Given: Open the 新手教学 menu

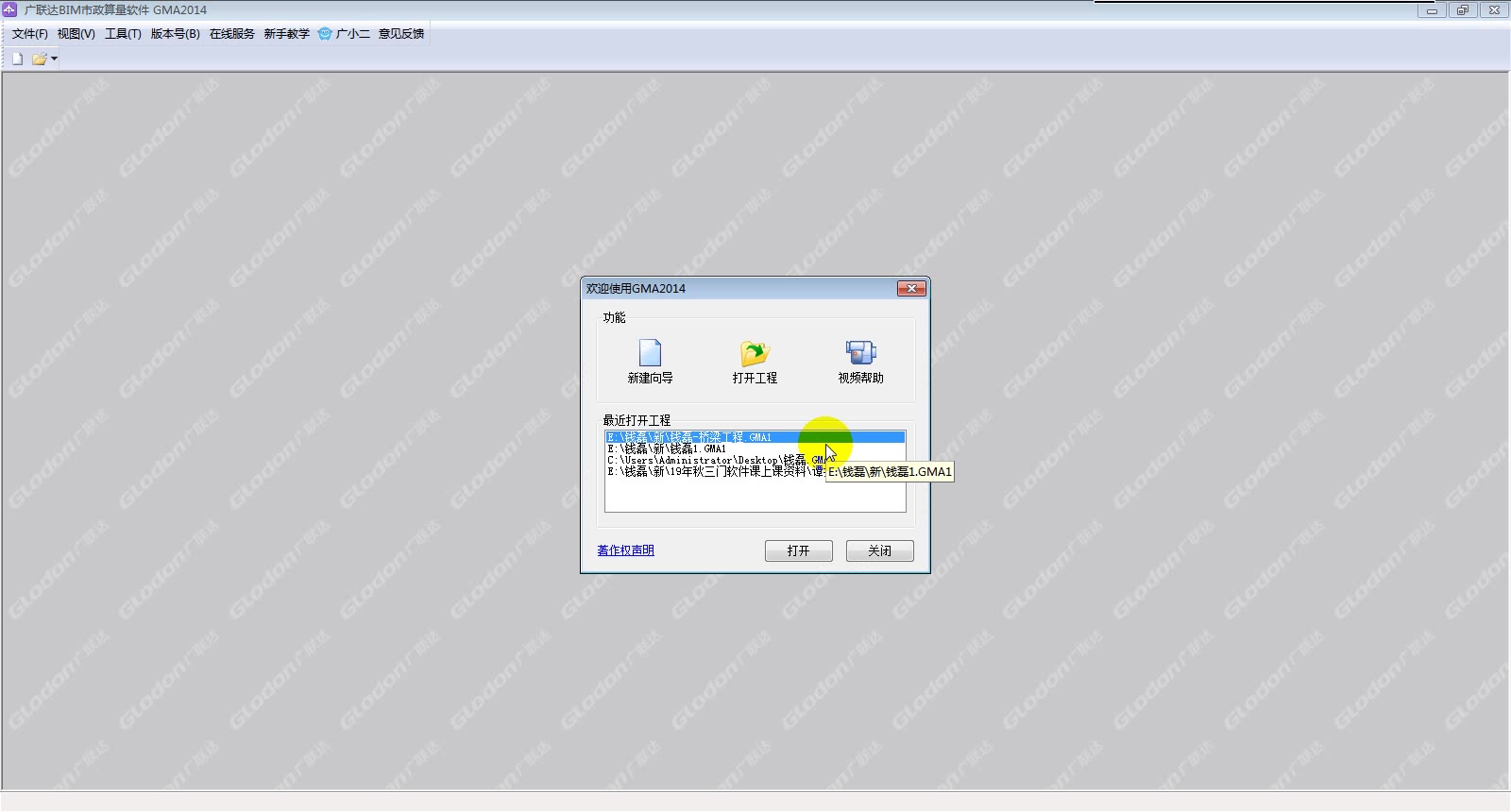Looking at the screenshot, I should click(286, 34).
